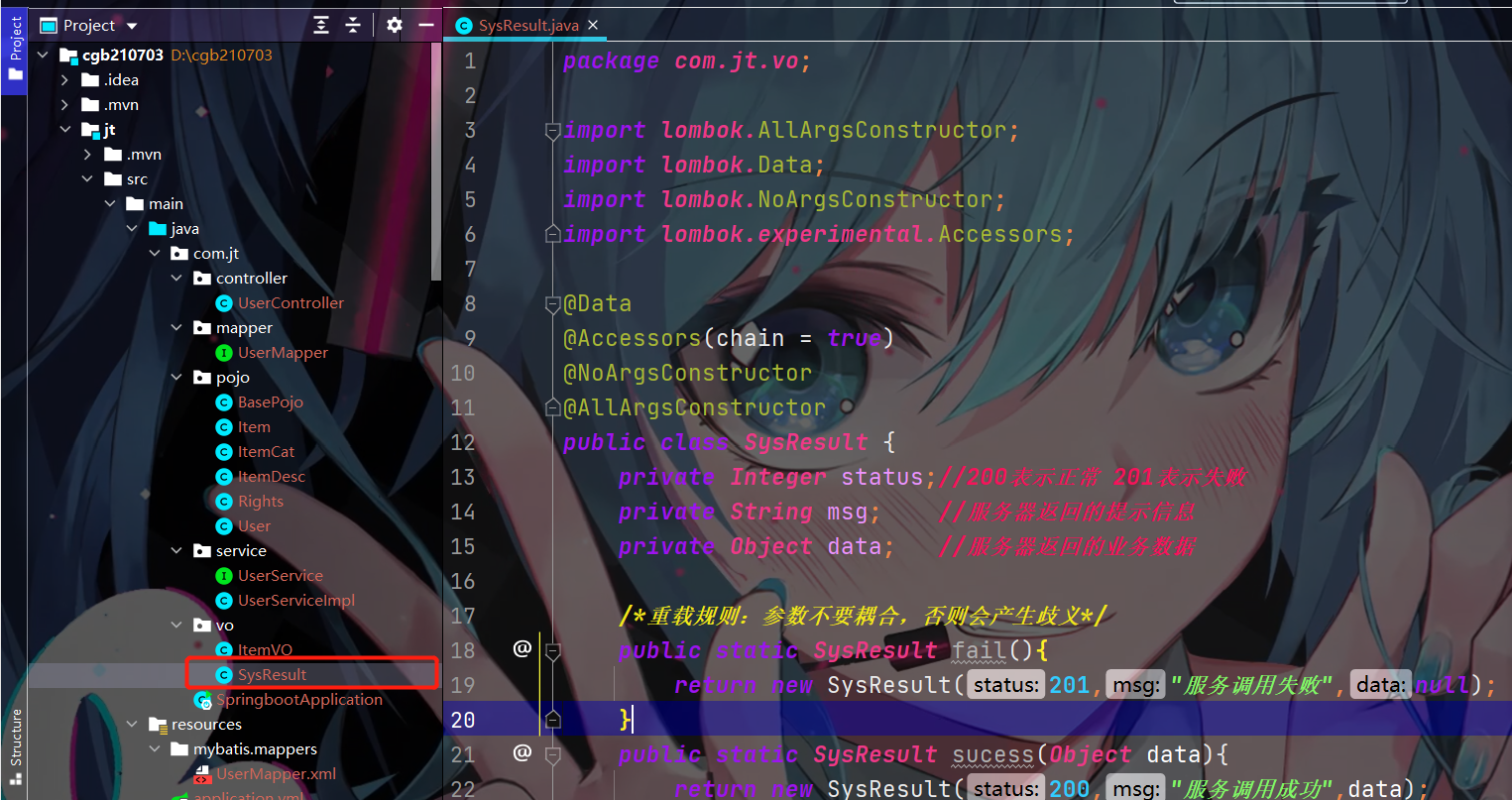Click the project path D:\cgb210703
Screen dimensions: 1512x800
[221, 55]
